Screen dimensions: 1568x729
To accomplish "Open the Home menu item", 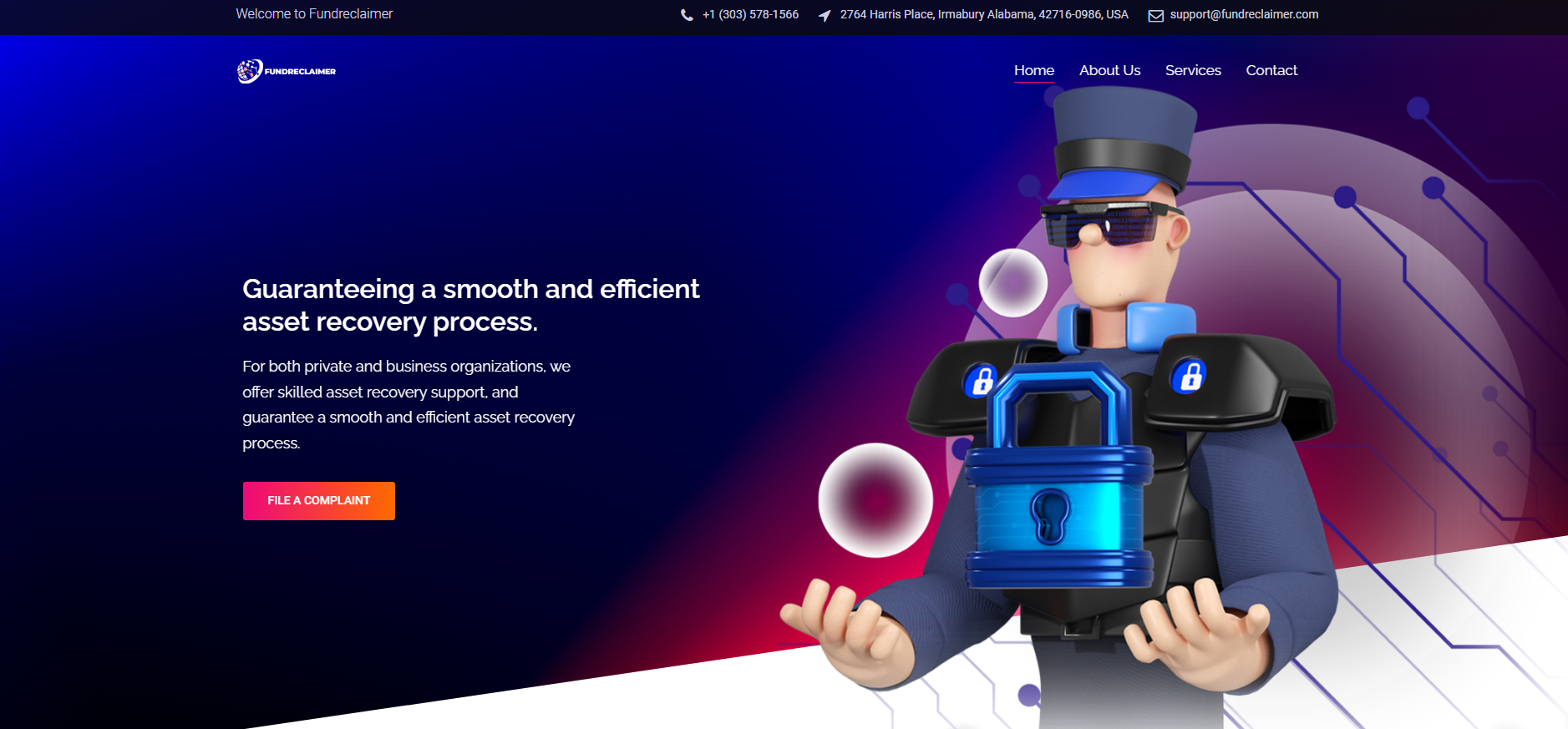I will [x=1033, y=70].
